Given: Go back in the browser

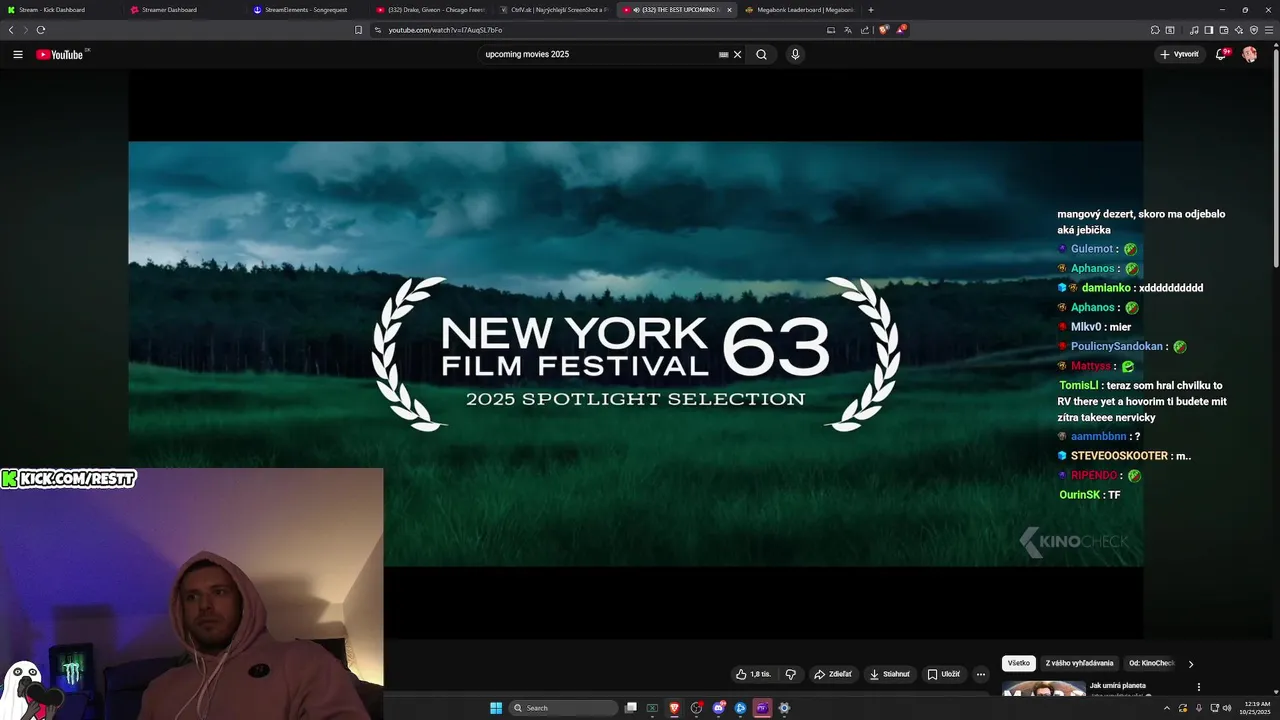Looking at the screenshot, I should (x=11, y=30).
